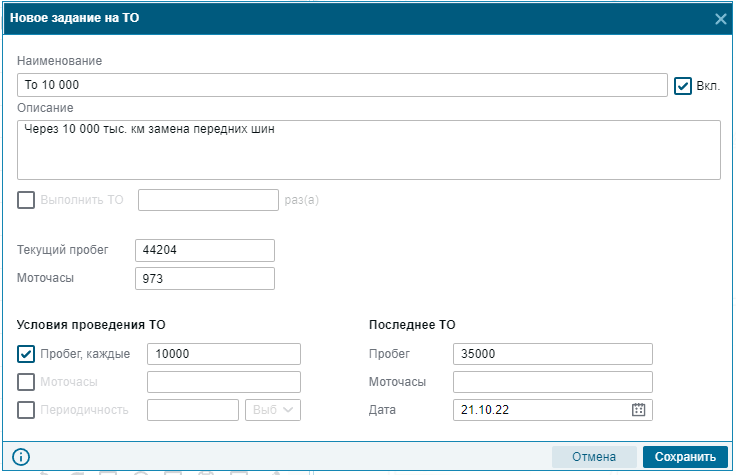The image size is (736, 475).
Task: Save the task with Сохранить button
Action: pos(685,457)
